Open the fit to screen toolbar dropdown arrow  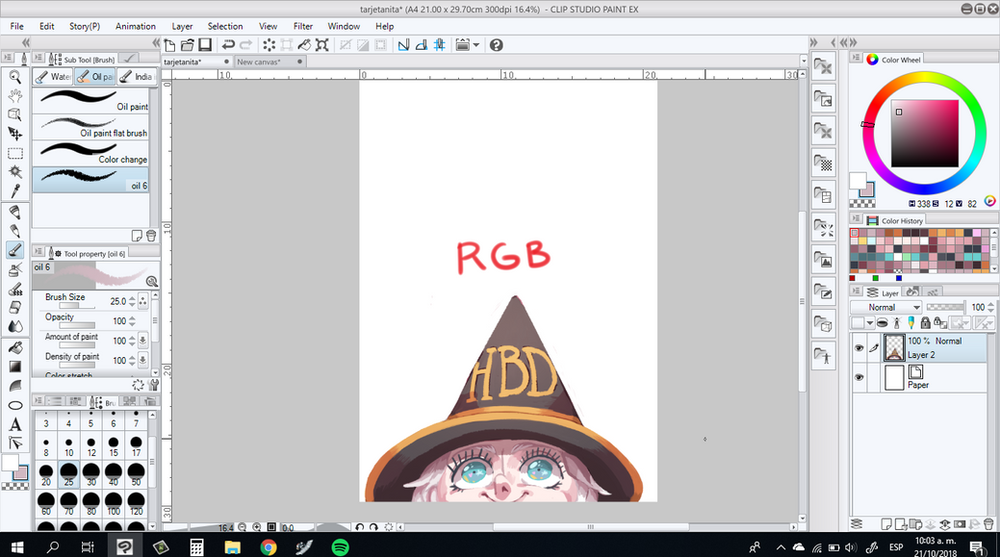pos(476,45)
